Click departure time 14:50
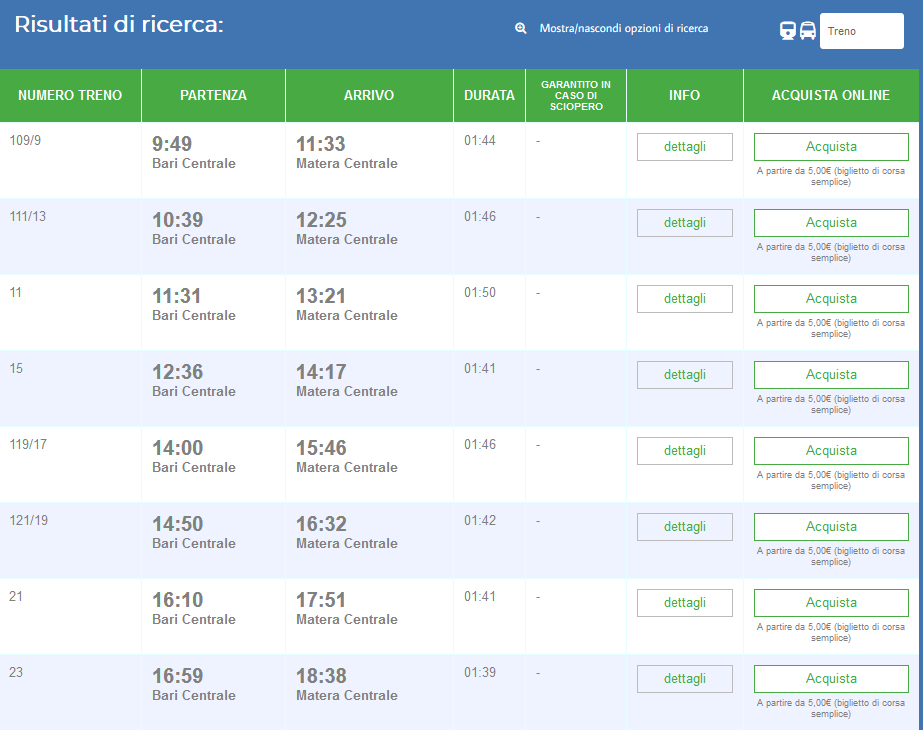 178,523
